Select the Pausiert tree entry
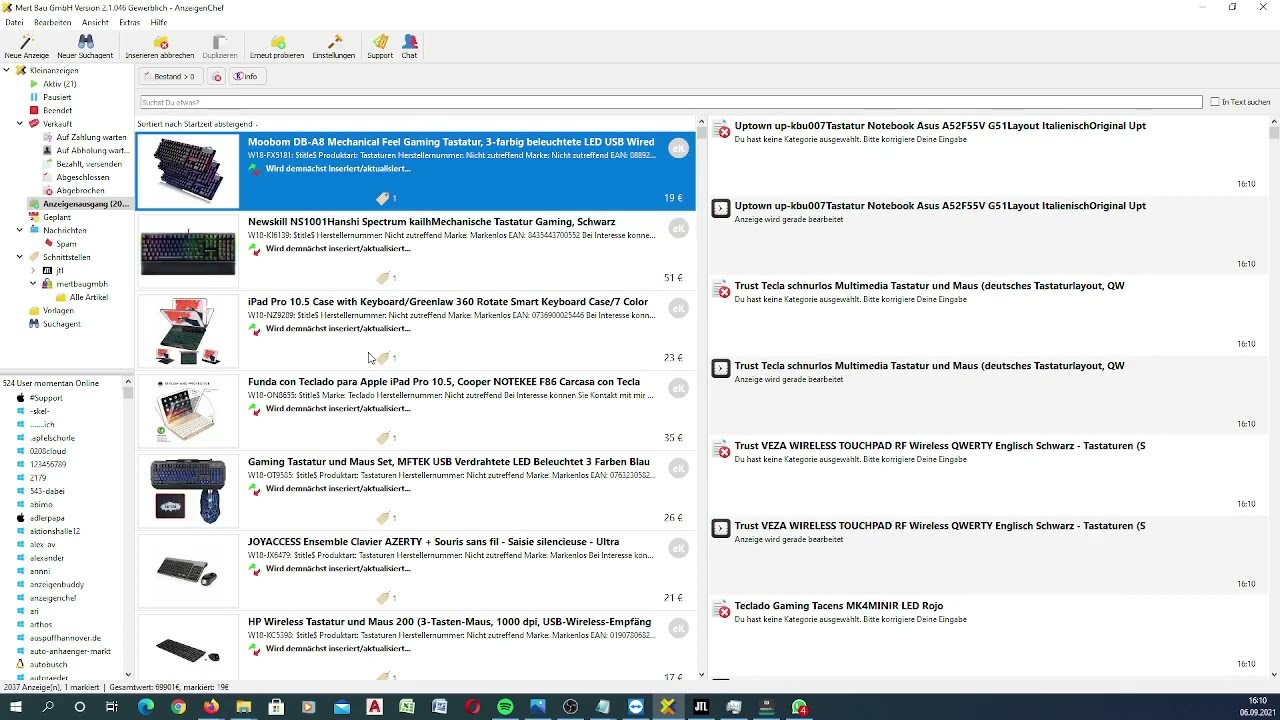This screenshot has width=1280, height=720. tap(57, 97)
